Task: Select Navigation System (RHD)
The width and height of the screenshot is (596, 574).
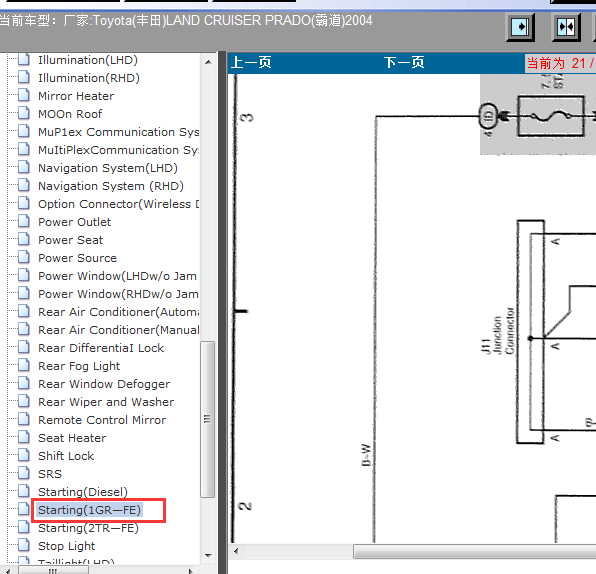Action: point(111,186)
